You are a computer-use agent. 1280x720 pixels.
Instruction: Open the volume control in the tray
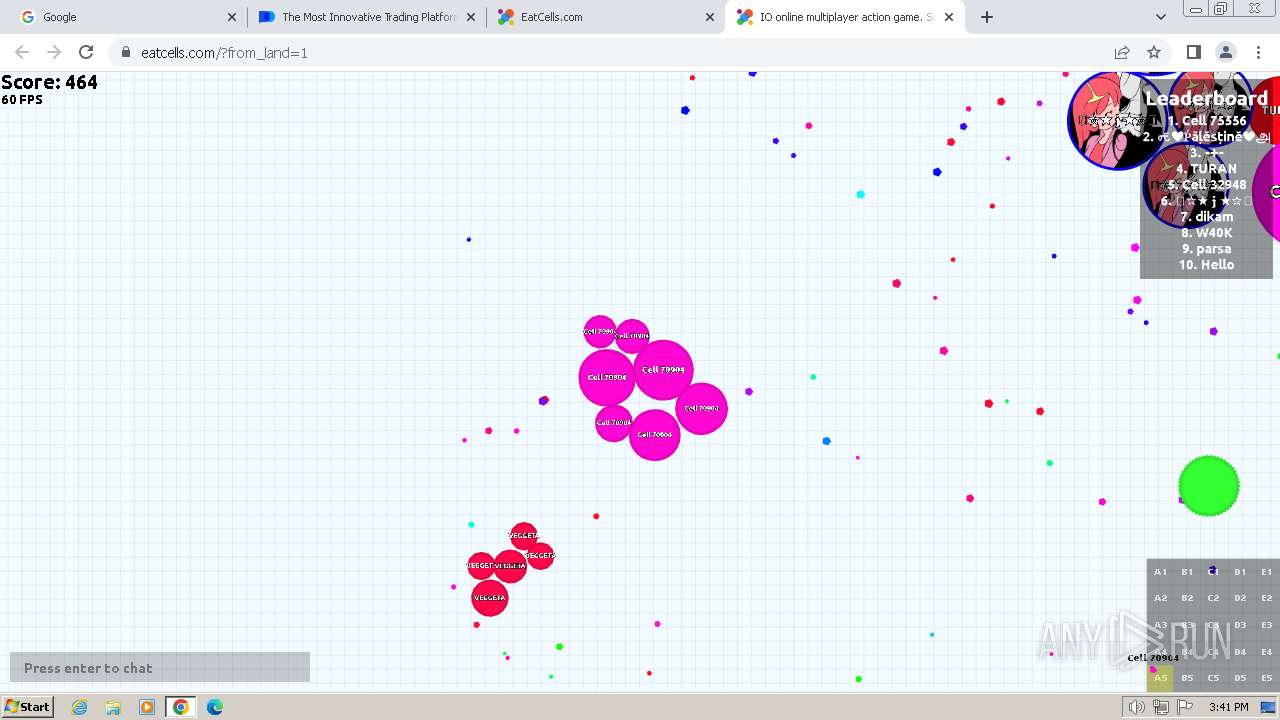(1137, 707)
